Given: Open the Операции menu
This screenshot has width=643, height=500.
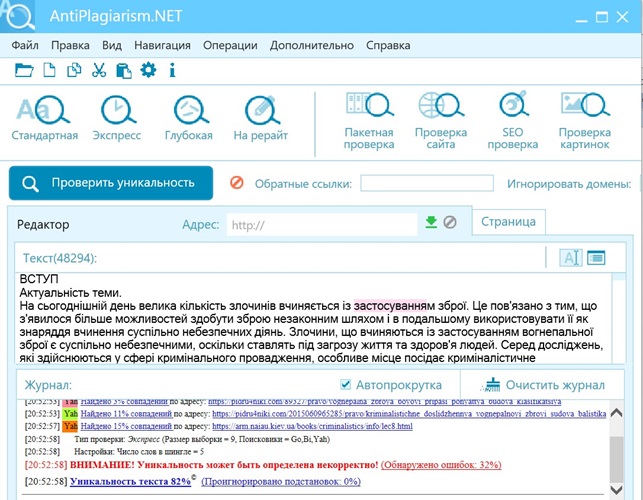Looking at the screenshot, I should [x=230, y=45].
